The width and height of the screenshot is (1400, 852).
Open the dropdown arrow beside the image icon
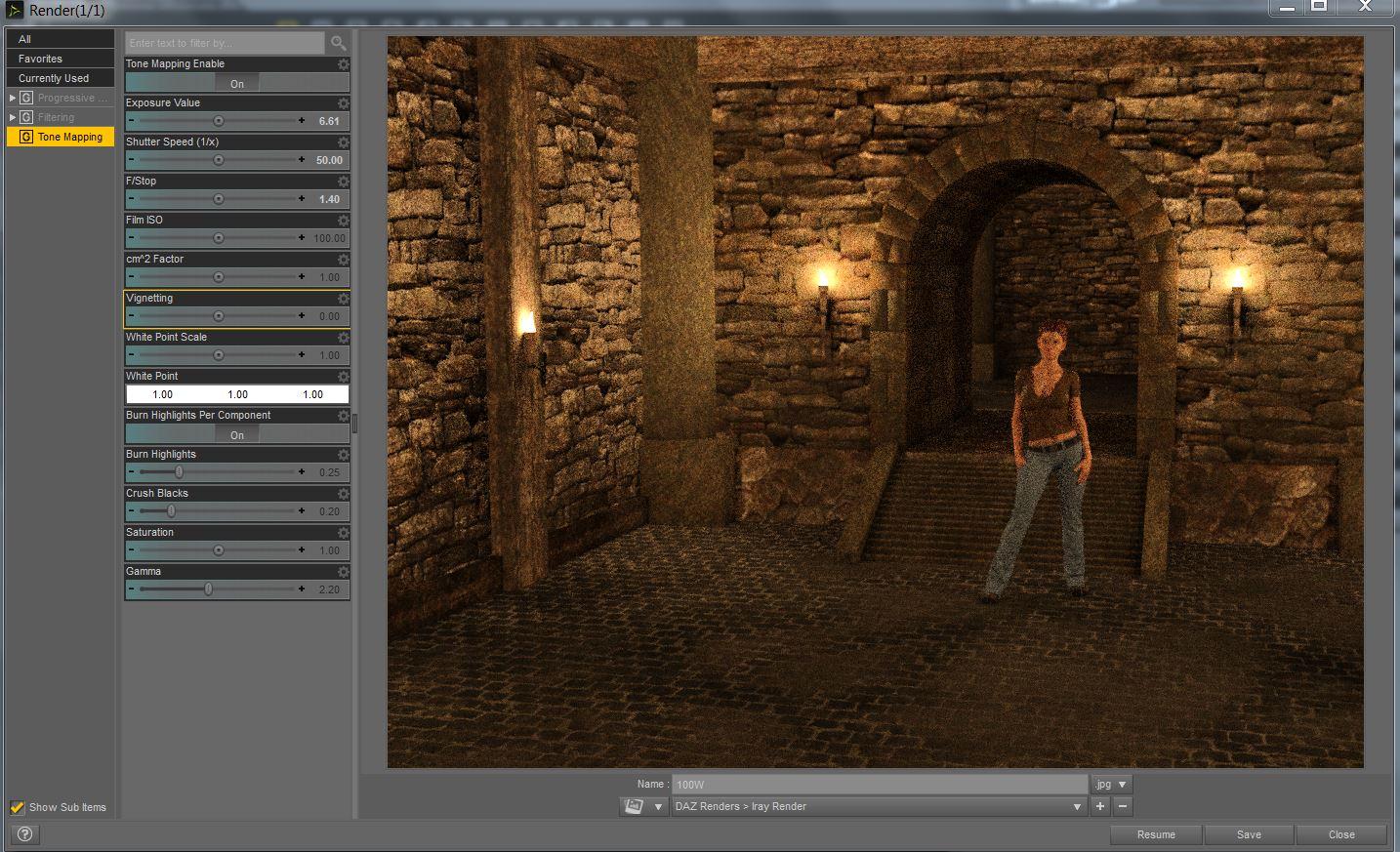point(659,806)
